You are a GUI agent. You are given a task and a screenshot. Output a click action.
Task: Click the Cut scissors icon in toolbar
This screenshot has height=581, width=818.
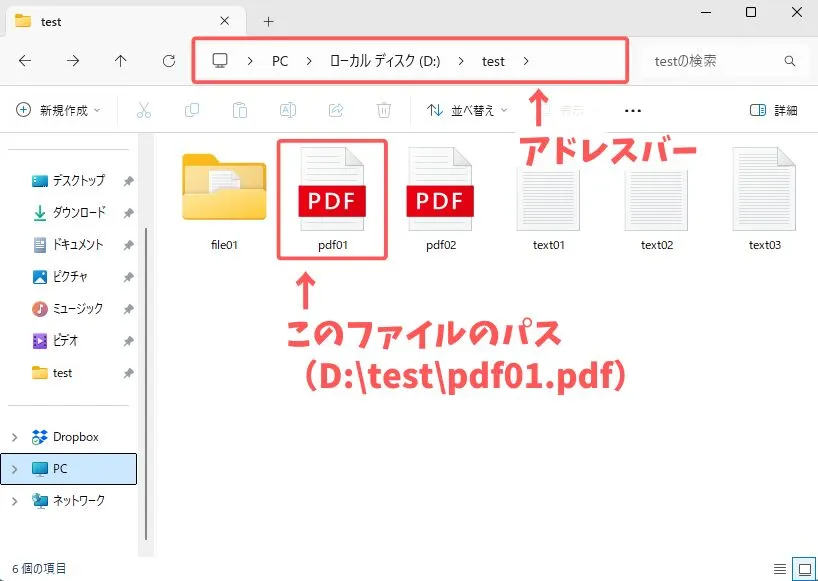click(144, 110)
